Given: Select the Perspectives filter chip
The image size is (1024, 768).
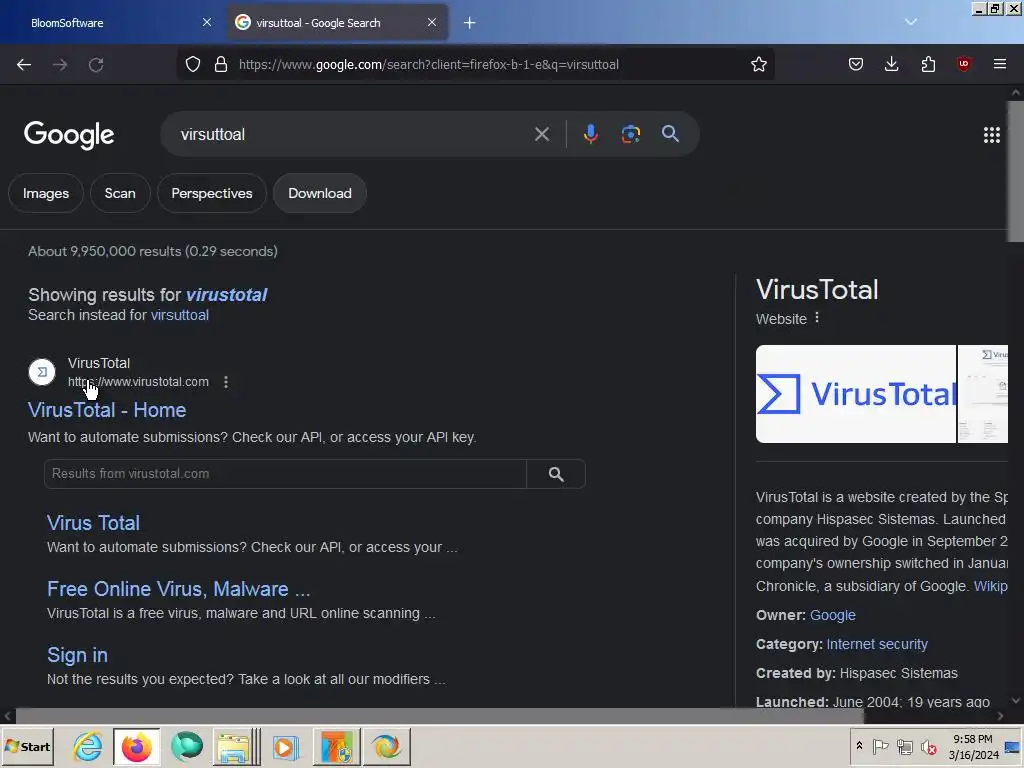Looking at the screenshot, I should pos(212,193).
